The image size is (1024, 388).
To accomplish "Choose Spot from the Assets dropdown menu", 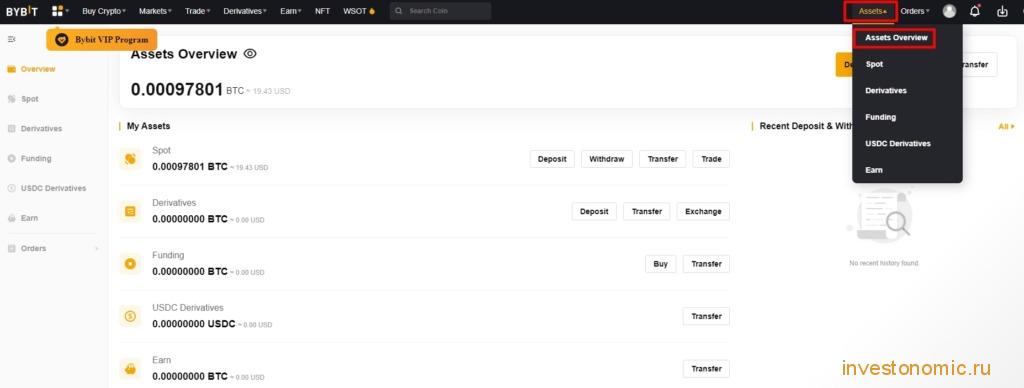I will (874, 64).
